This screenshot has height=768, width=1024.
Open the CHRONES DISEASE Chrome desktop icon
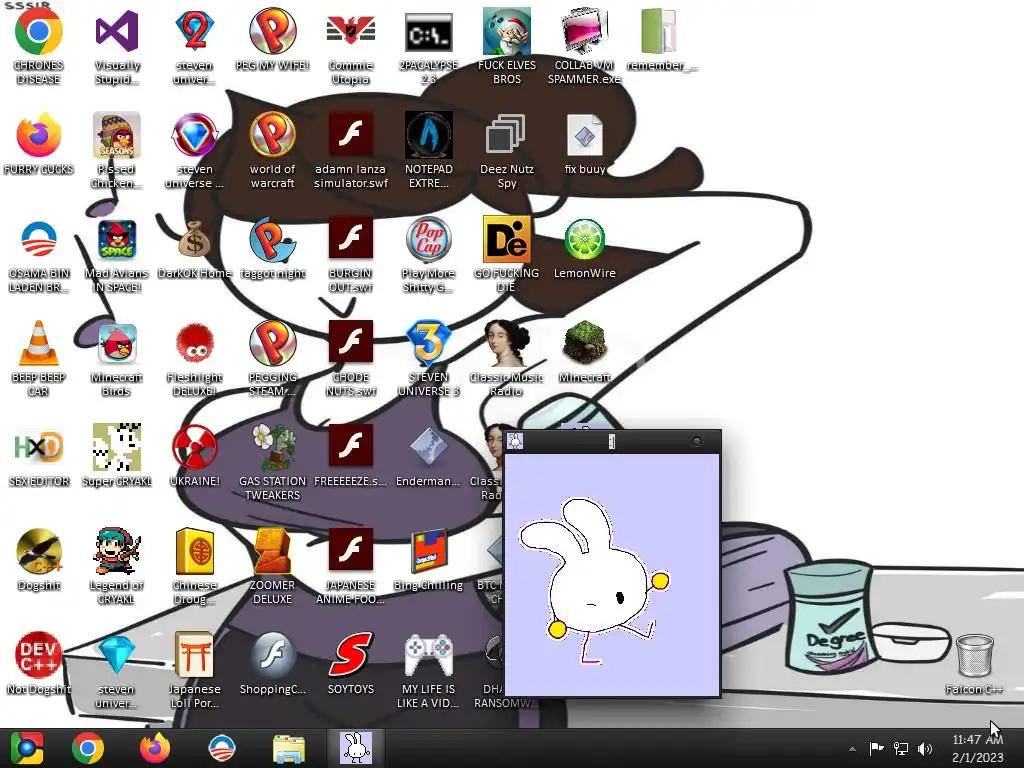coord(39,31)
